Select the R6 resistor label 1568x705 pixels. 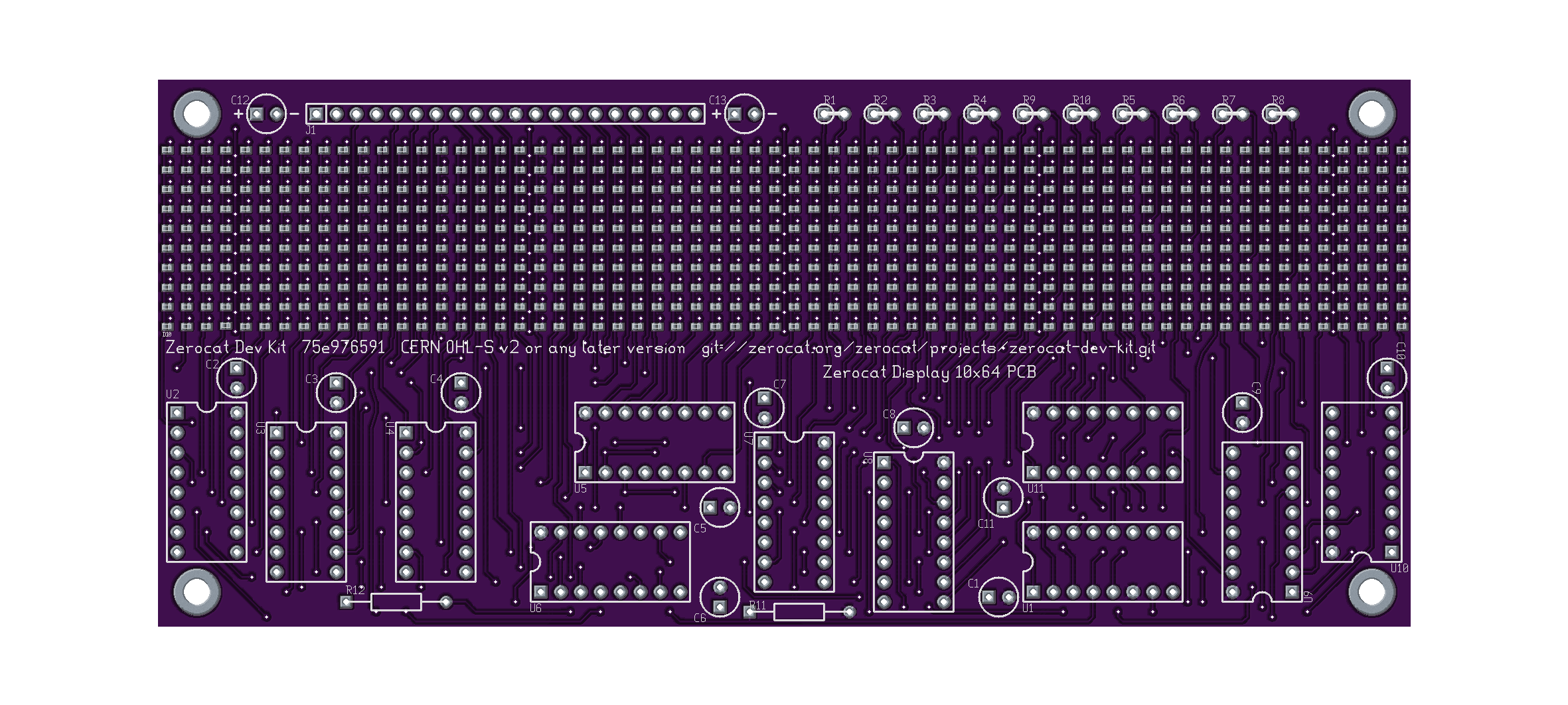(x=1178, y=100)
